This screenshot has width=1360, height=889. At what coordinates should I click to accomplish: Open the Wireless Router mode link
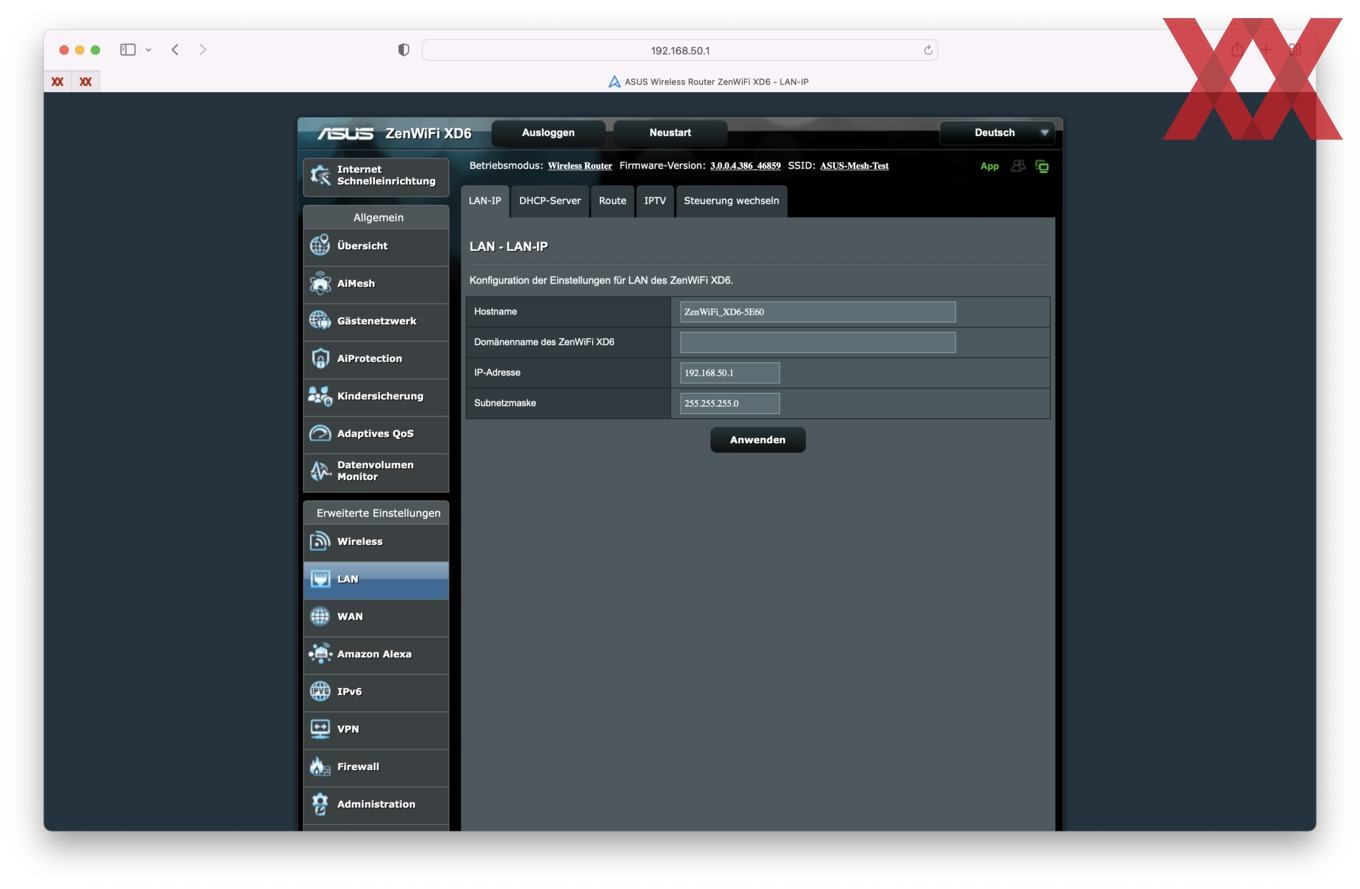[x=580, y=166]
